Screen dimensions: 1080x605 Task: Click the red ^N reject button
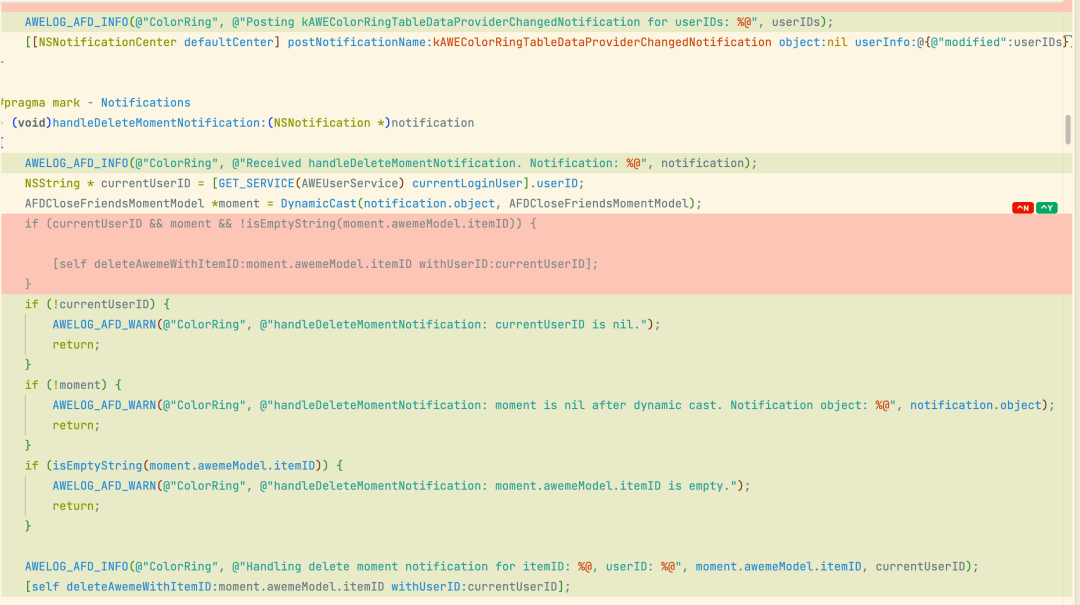tap(1023, 208)
